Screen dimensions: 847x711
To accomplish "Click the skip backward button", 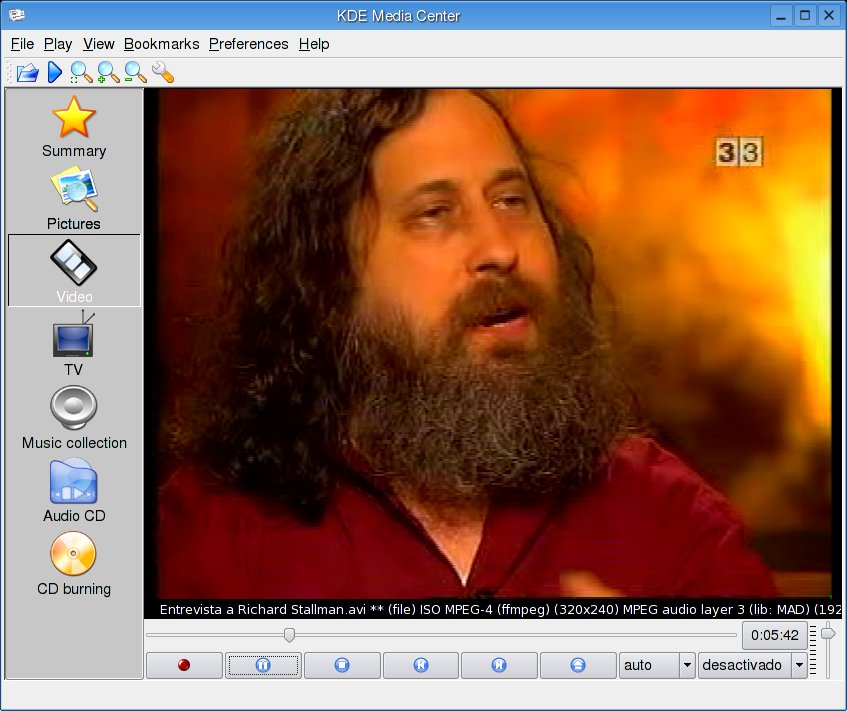I will pyautogui.click(x=421, y=665).
